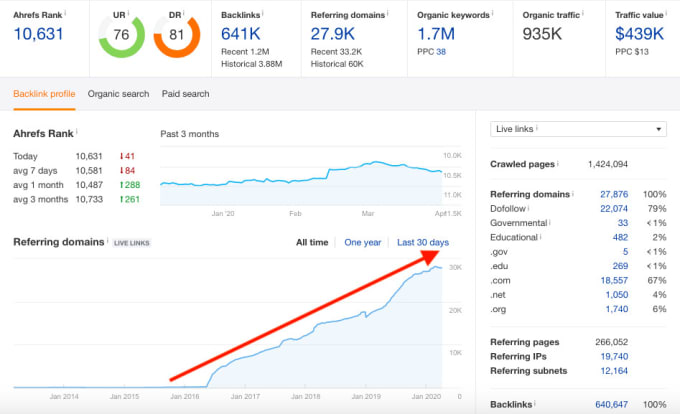This screenshot has width=680, height=414.
Task: Open .edu 269 domains count
Action: 620,266
